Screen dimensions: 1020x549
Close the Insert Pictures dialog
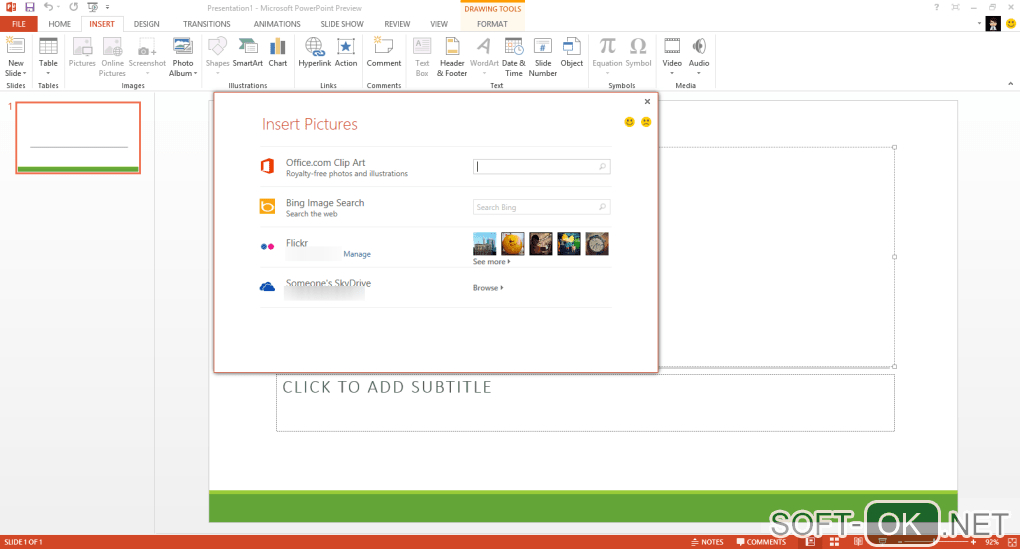point(647,101)
